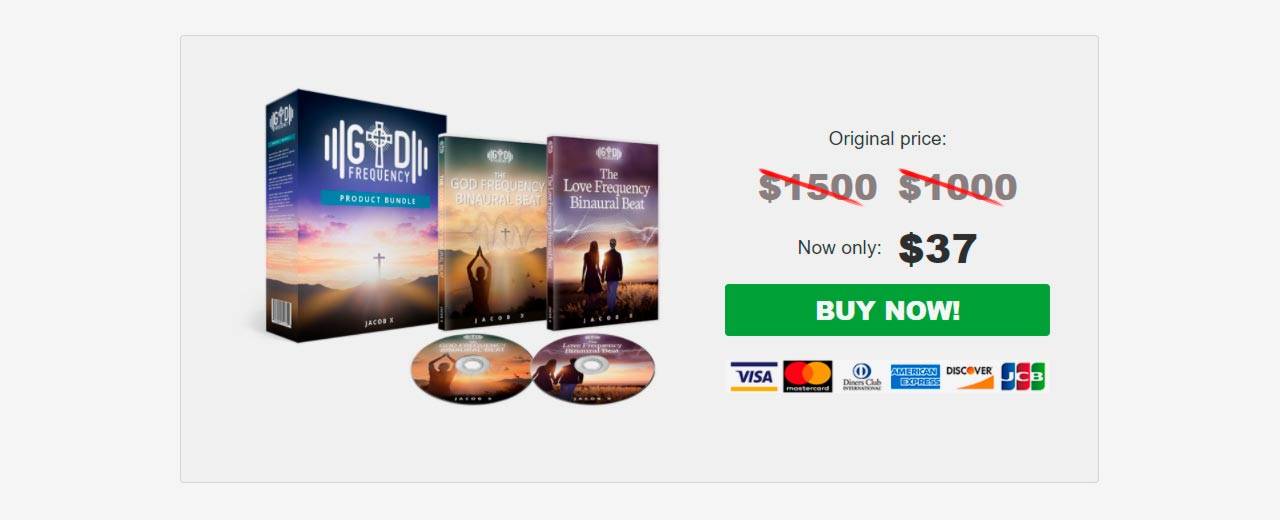Select the Love Frequency Binaural Beat cover
The image size is (1280, 520).
click(x=603, y=232)
